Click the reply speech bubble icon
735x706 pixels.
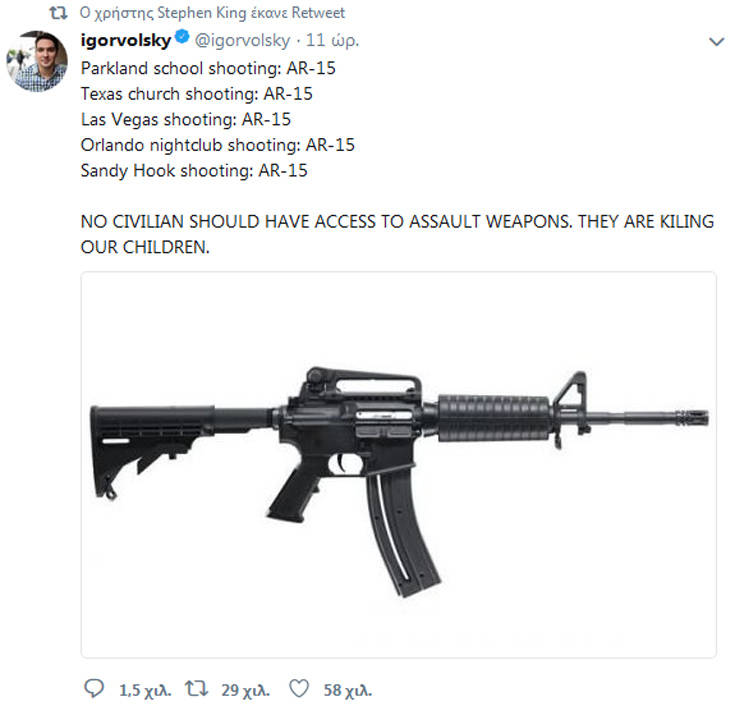click(x=95, y=689)
